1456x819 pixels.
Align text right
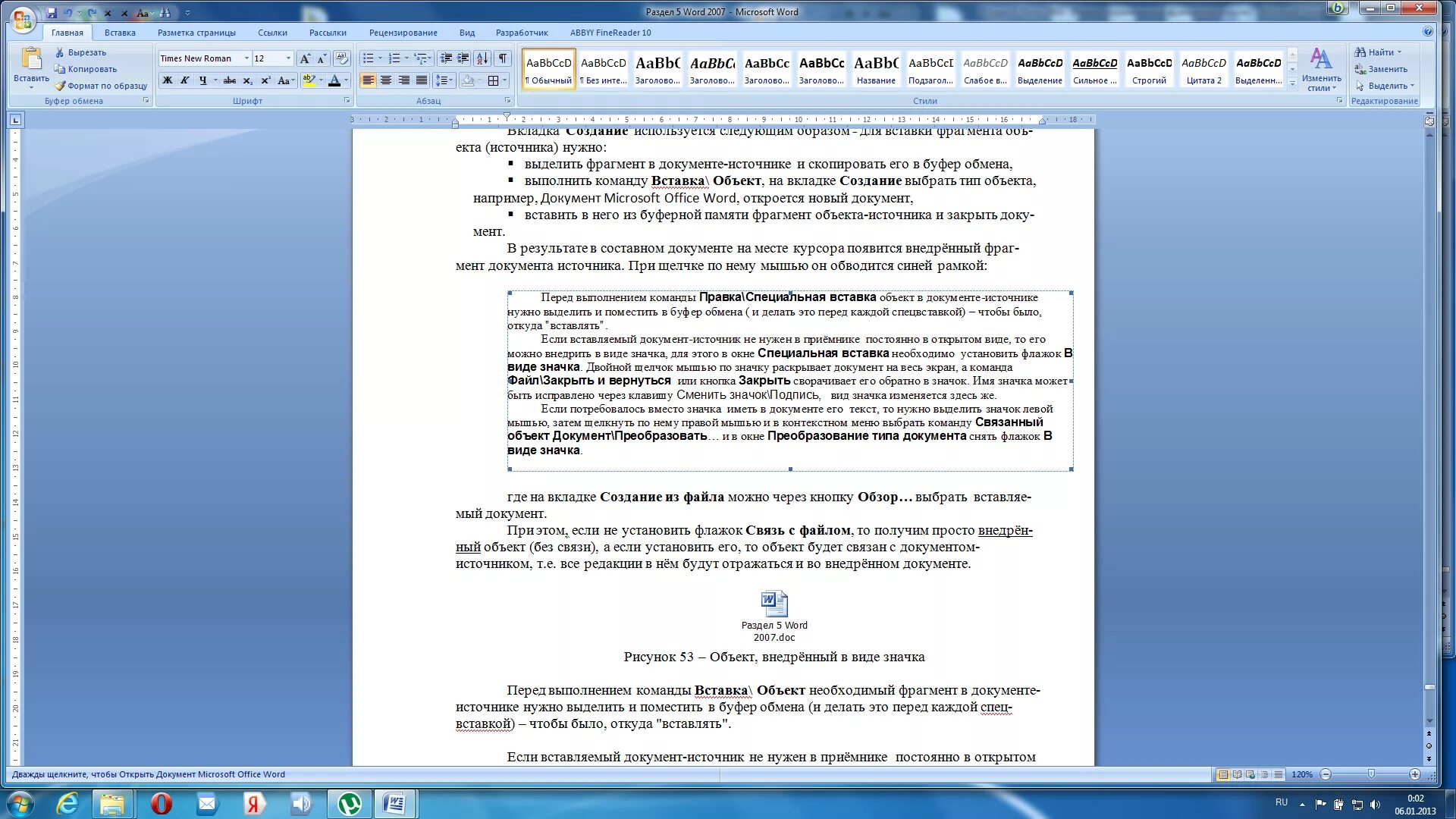pos(403,80)
